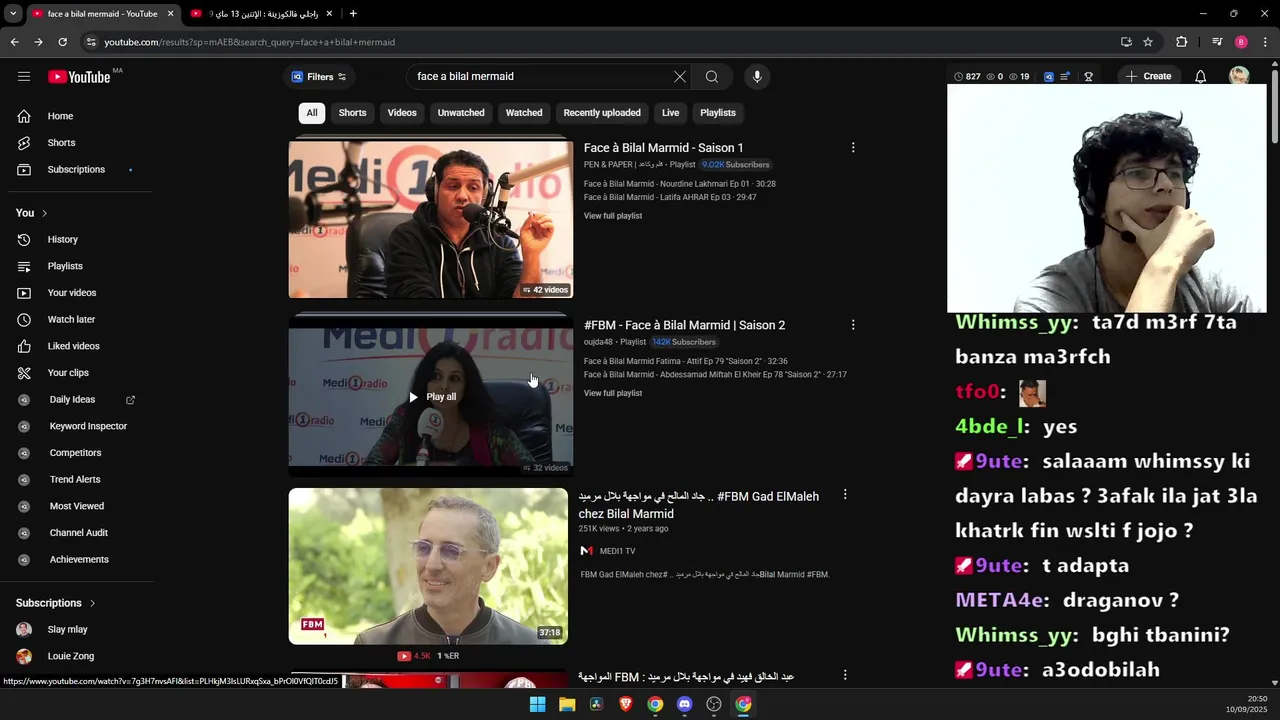
Task: Click the trophy achievements icon in the header
Action: (x=1088, y=77)
